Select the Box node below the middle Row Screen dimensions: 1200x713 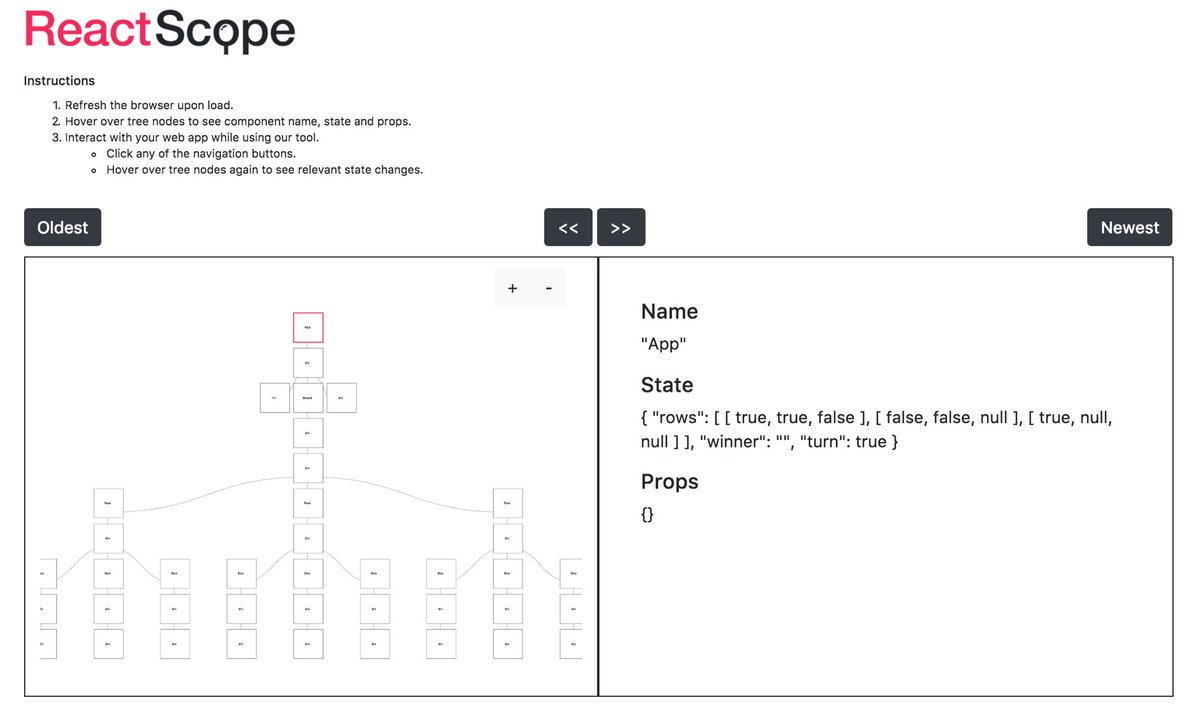308,574
